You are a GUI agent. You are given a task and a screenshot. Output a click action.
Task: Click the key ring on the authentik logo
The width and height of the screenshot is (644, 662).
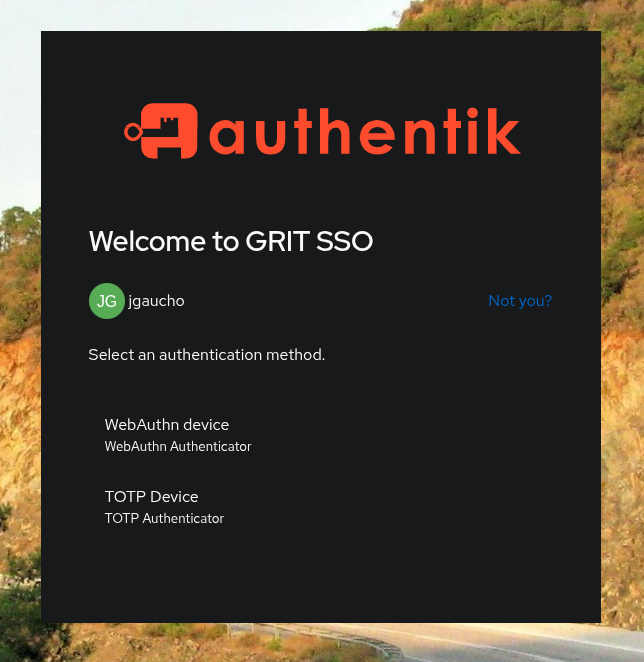pos(133,132)
